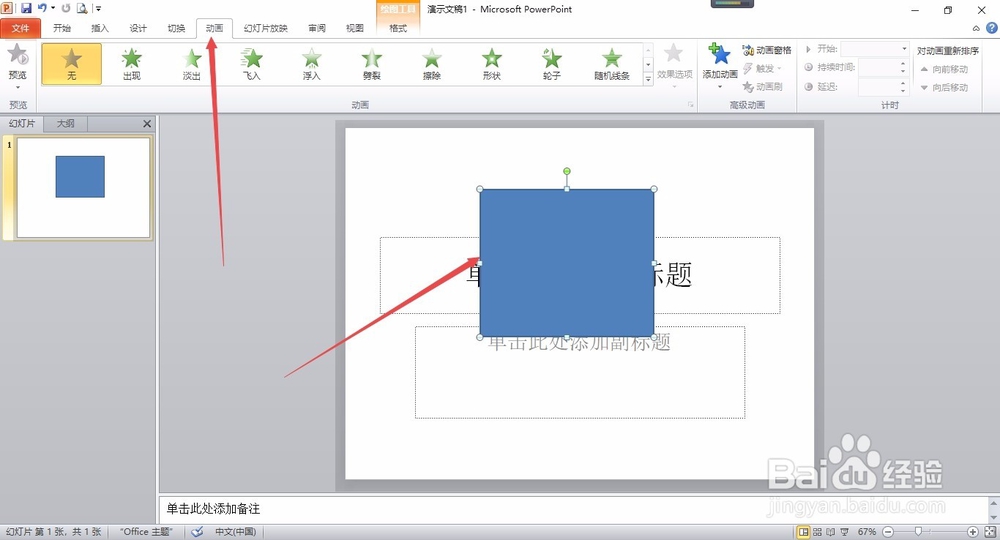This screenshot has width=1000, height=540.
Task: Open the PowerPoint help icon
Action: point(992,28)
